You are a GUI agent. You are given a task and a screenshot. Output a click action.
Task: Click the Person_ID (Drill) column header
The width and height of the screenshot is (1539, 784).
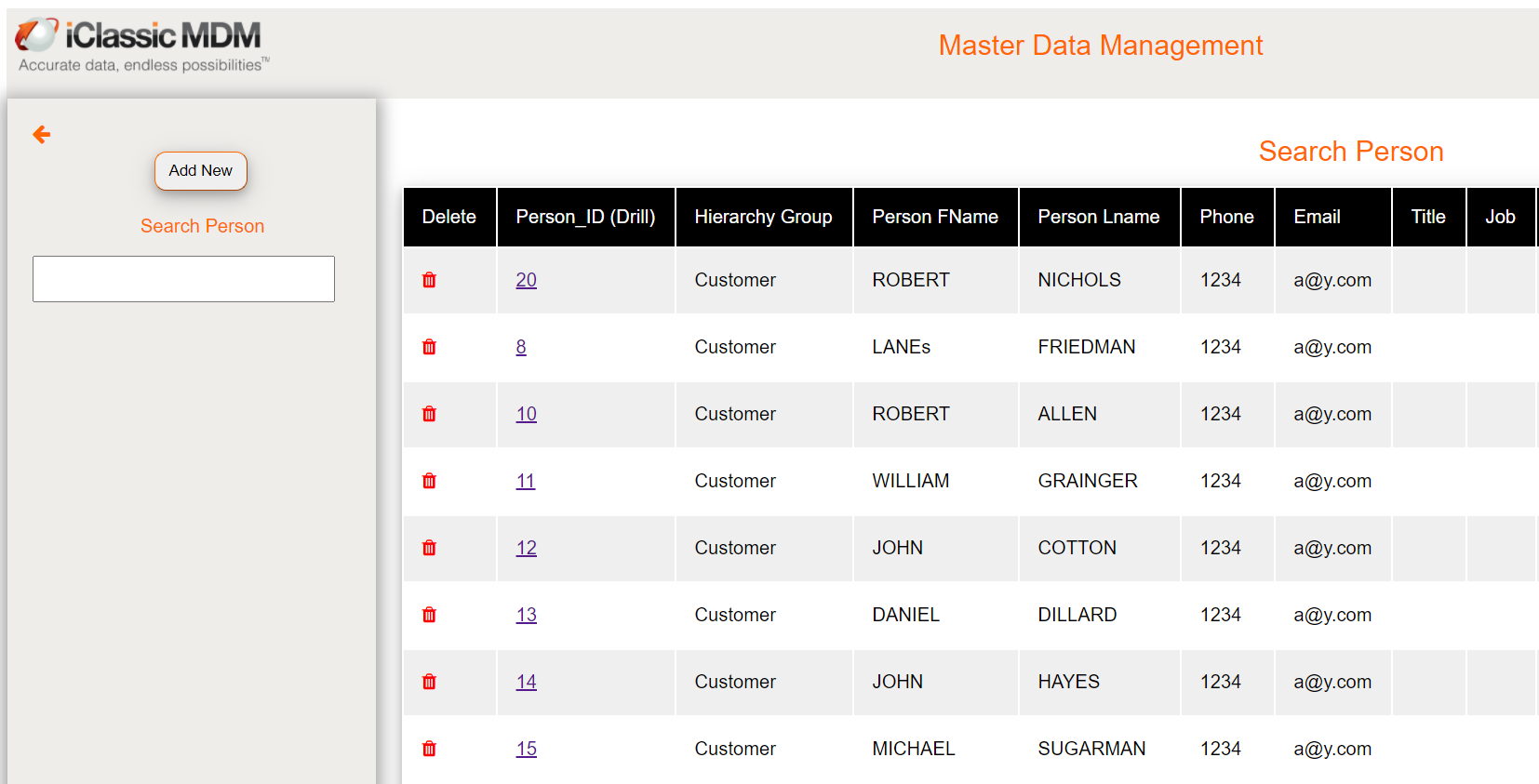586,217
